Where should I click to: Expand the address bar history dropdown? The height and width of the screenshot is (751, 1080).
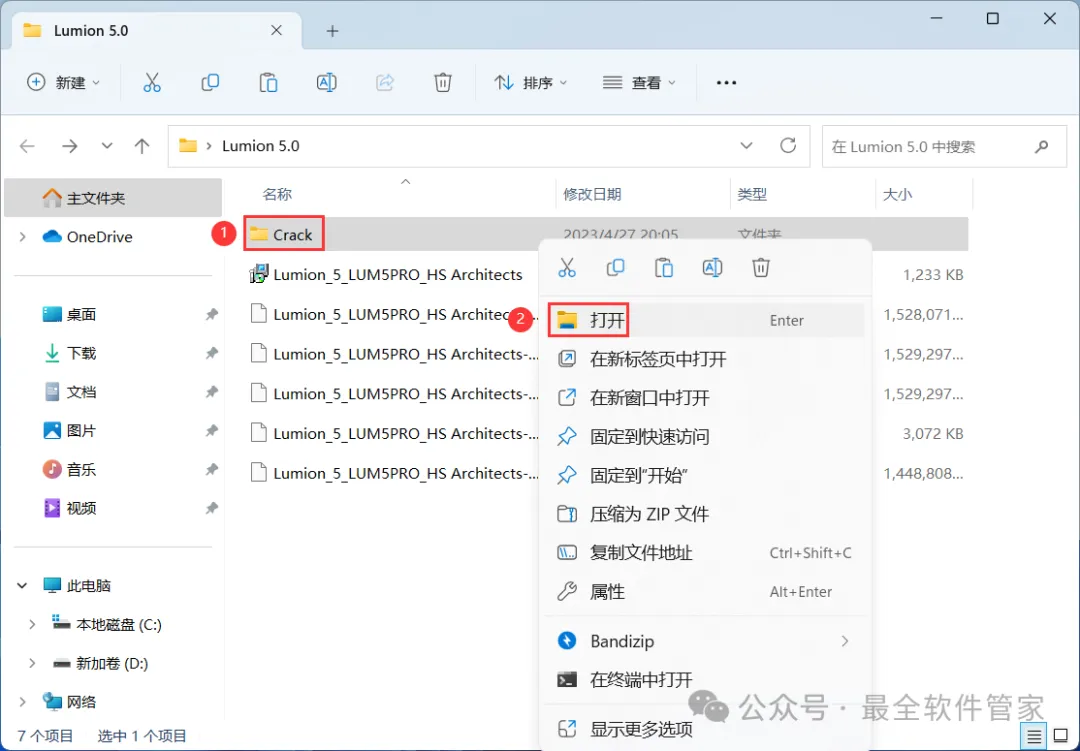click(x=746, y=146)
